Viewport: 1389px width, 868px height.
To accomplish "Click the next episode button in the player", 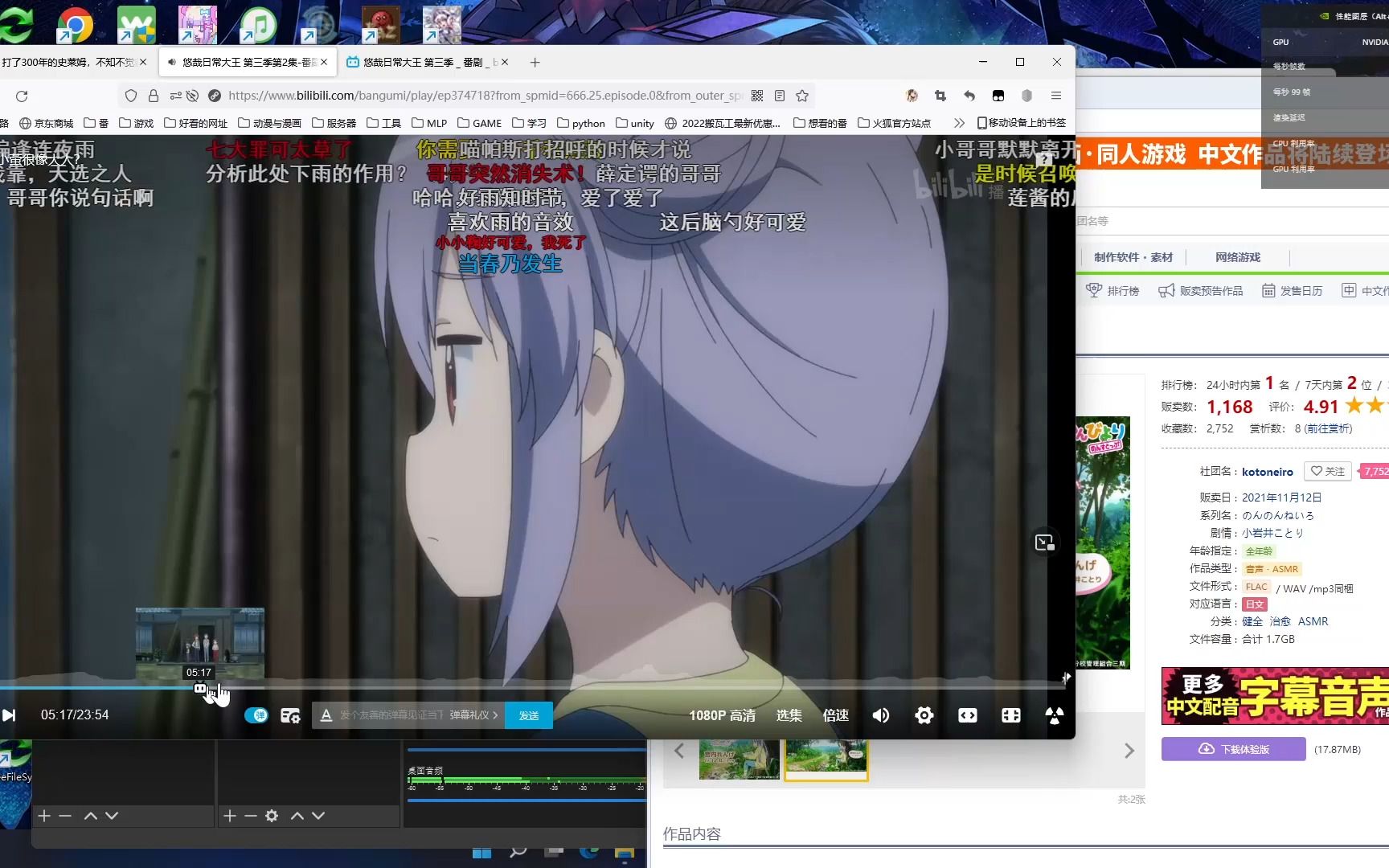I will point(9,715).
